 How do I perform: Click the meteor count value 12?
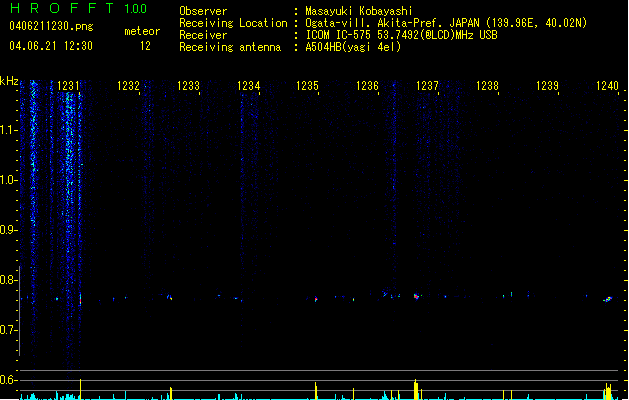point(145,46)
